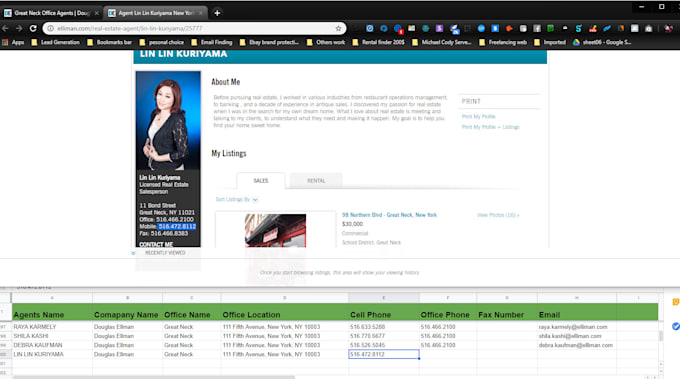Bookmark page using the star icon
Viewport: 680px width, 379px height.
point(338,28)
